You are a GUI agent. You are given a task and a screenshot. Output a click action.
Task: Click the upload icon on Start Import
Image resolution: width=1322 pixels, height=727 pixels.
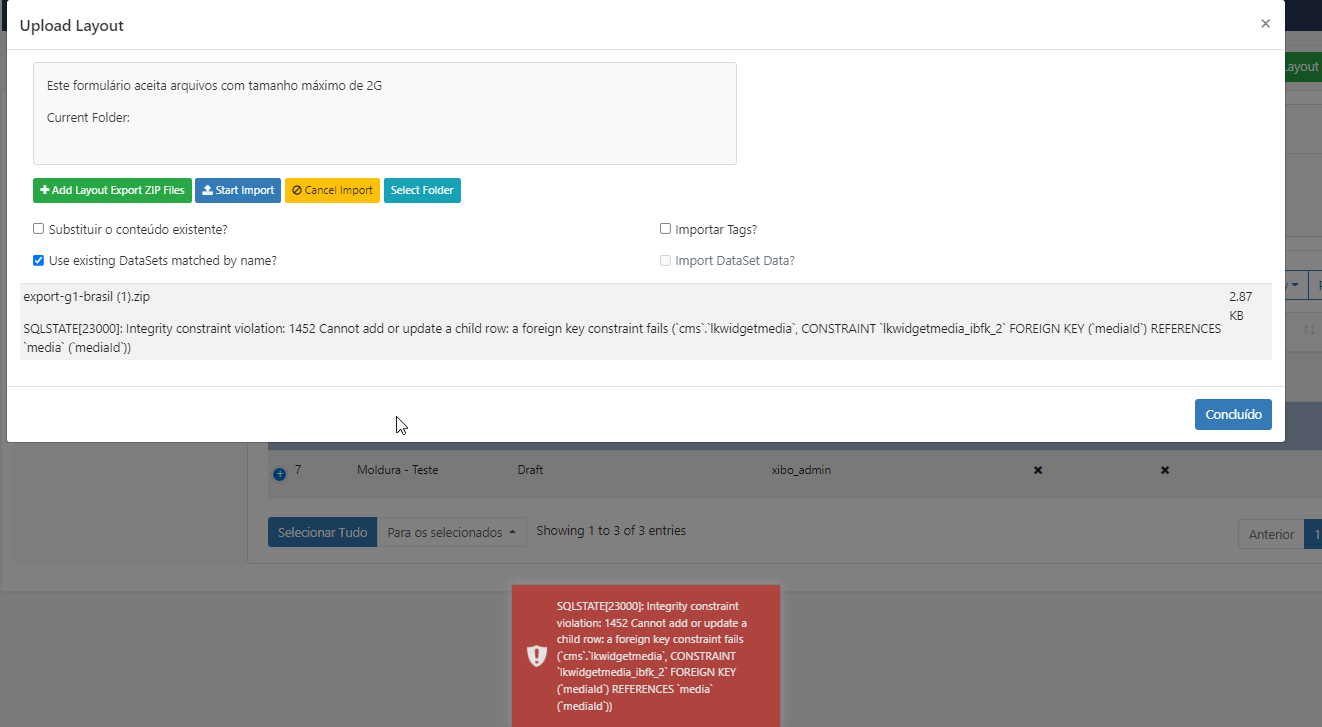click(207, 190)
